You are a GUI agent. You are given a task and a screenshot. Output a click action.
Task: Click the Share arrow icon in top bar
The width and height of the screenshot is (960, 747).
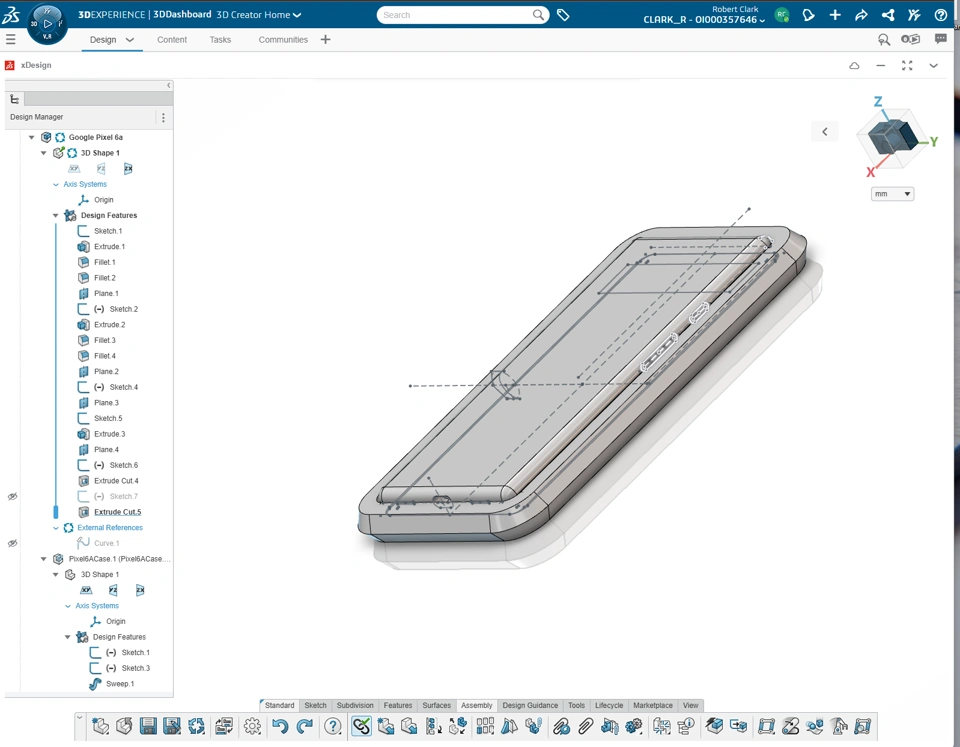[x=861, y=15]
